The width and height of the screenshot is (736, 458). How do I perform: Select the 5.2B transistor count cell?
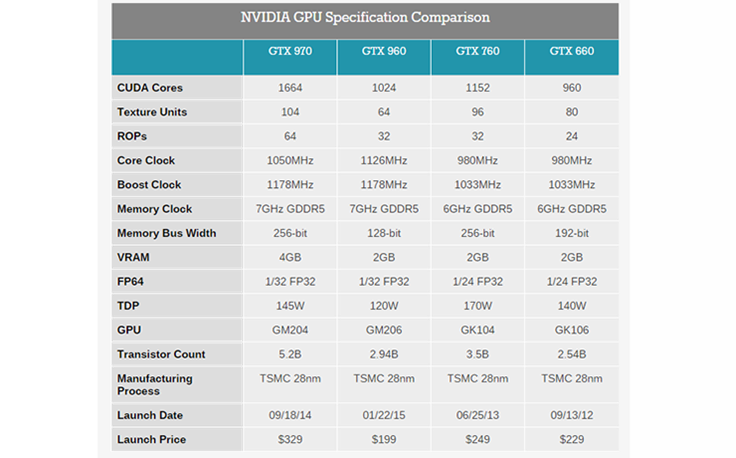tap(290, 354)
